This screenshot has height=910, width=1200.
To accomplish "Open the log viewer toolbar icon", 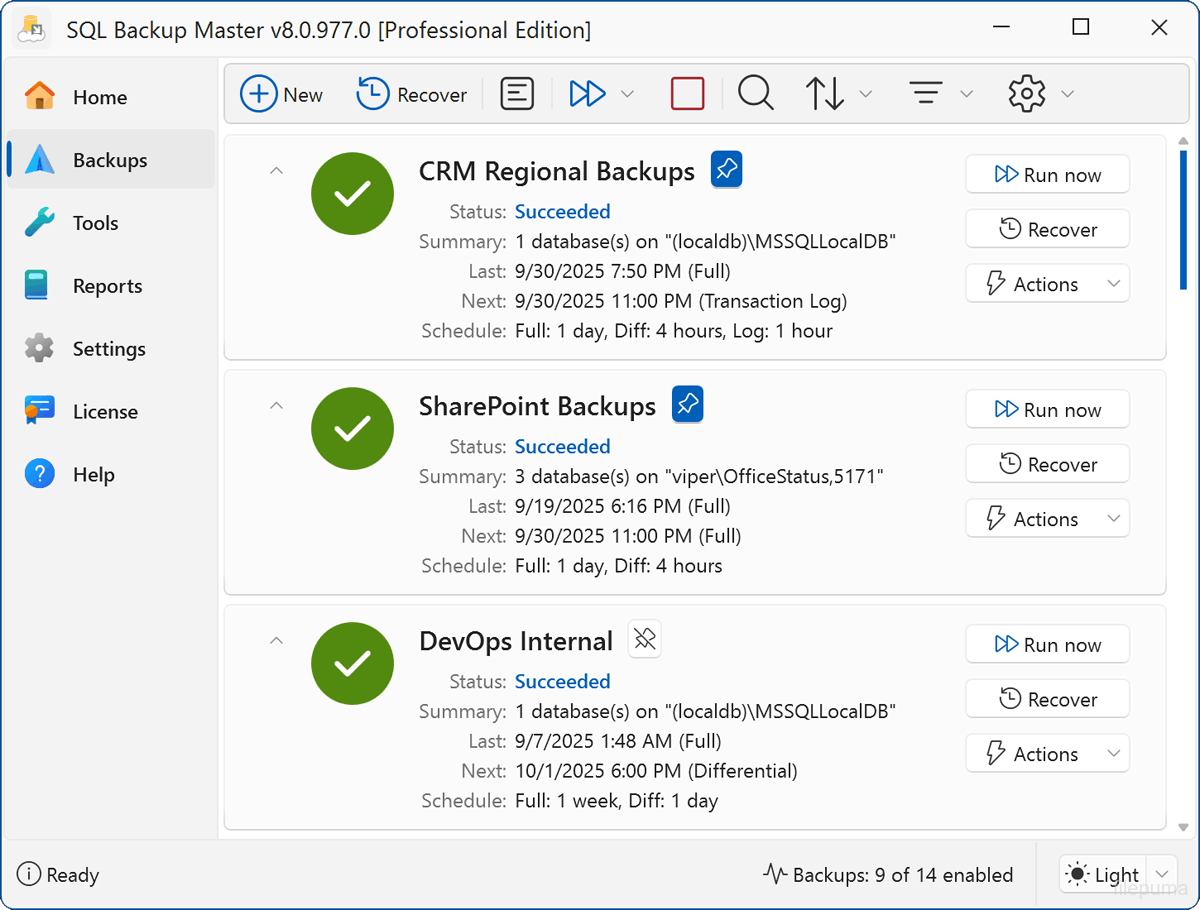I will (517, 93).
